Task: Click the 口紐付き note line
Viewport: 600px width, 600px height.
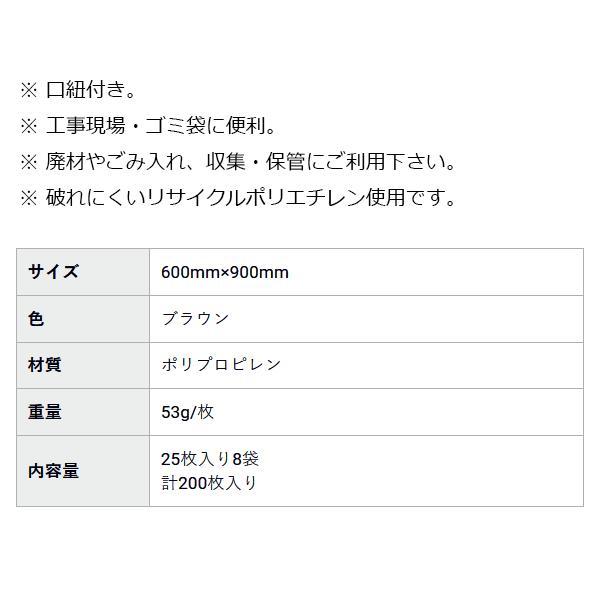Action: [78, 90]
